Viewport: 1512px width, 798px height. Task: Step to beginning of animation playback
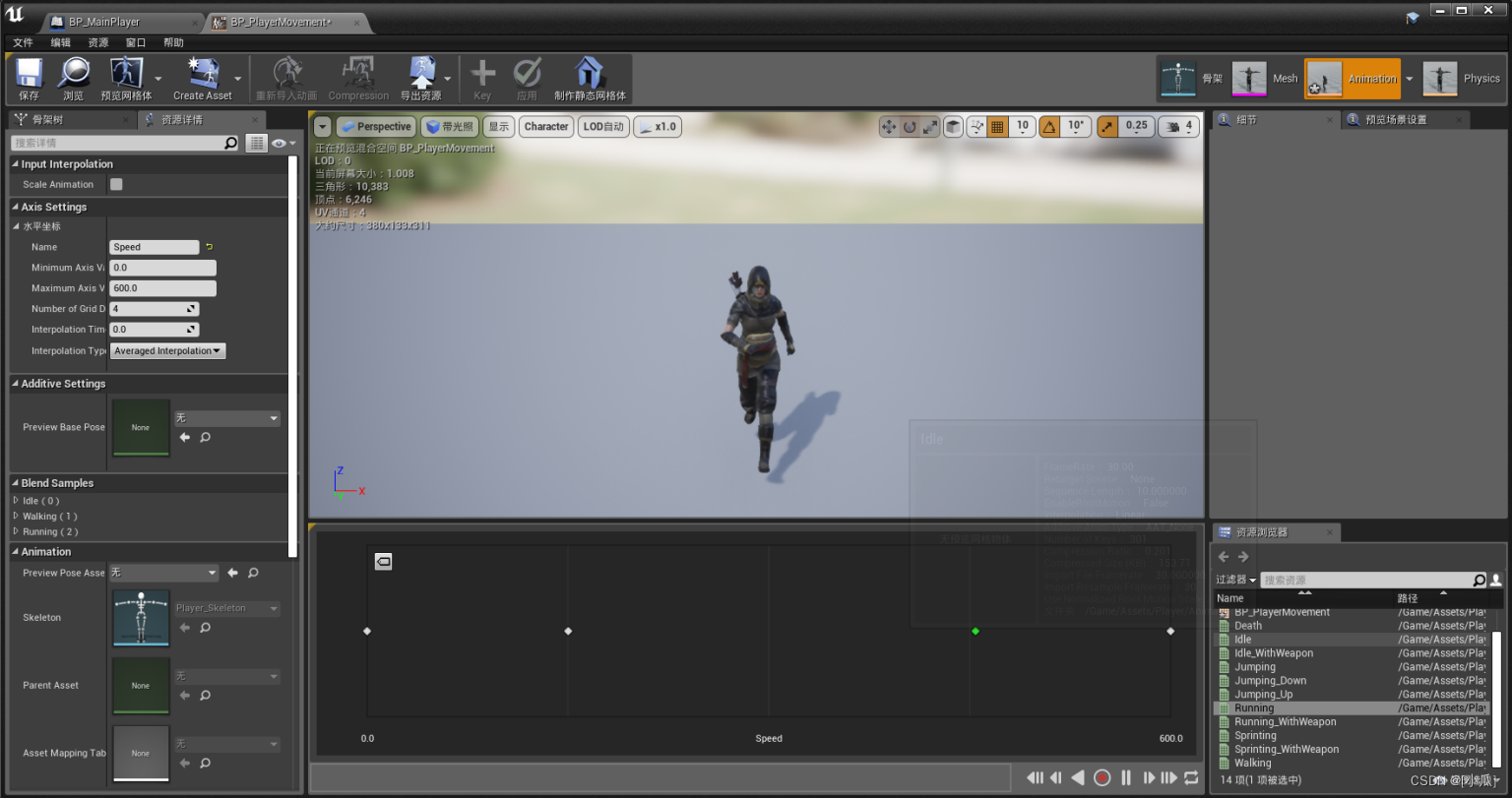point(1035,777)
